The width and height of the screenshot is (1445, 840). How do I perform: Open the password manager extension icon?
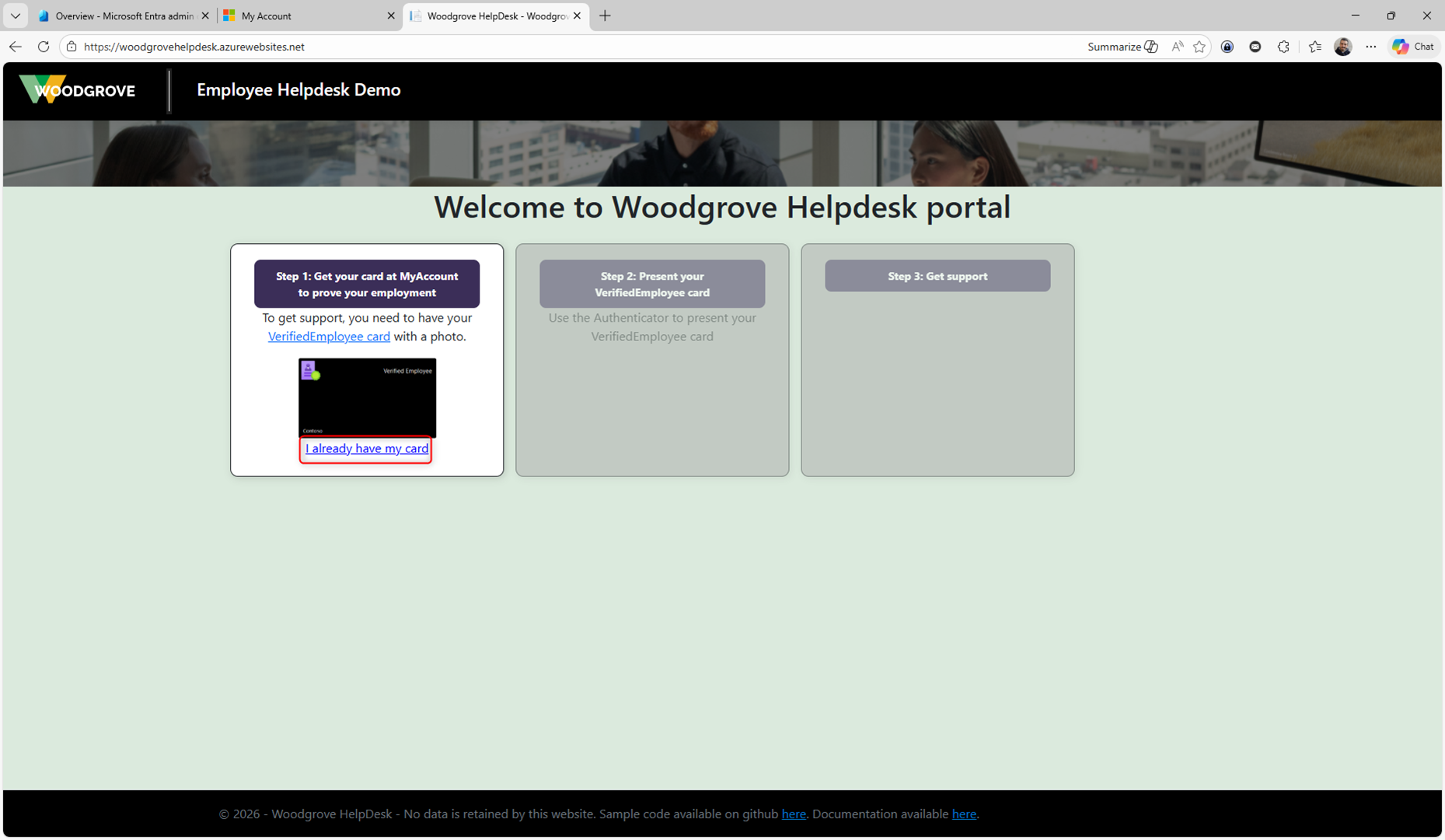(1227, 47)
